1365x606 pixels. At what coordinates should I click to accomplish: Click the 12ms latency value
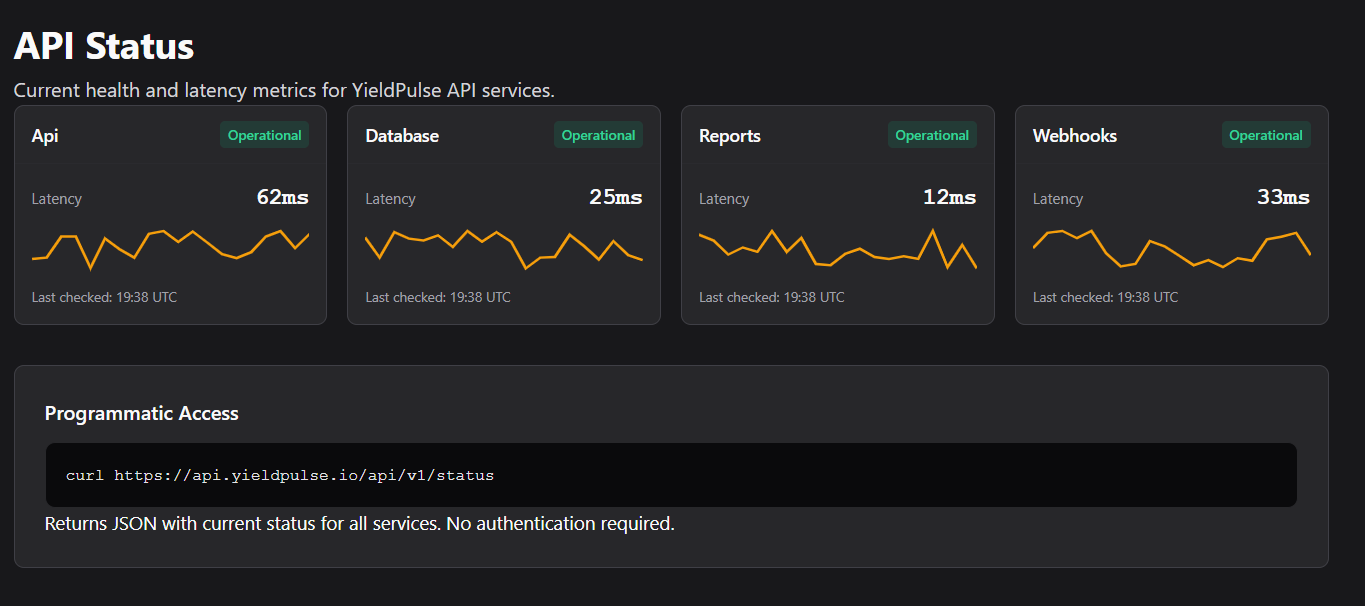(x=950, y=197)
